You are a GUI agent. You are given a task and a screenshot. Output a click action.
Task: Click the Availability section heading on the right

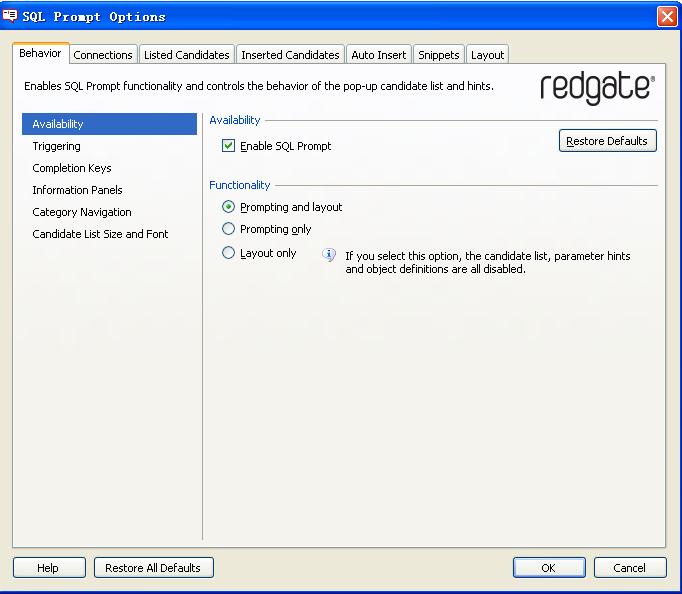235,120
